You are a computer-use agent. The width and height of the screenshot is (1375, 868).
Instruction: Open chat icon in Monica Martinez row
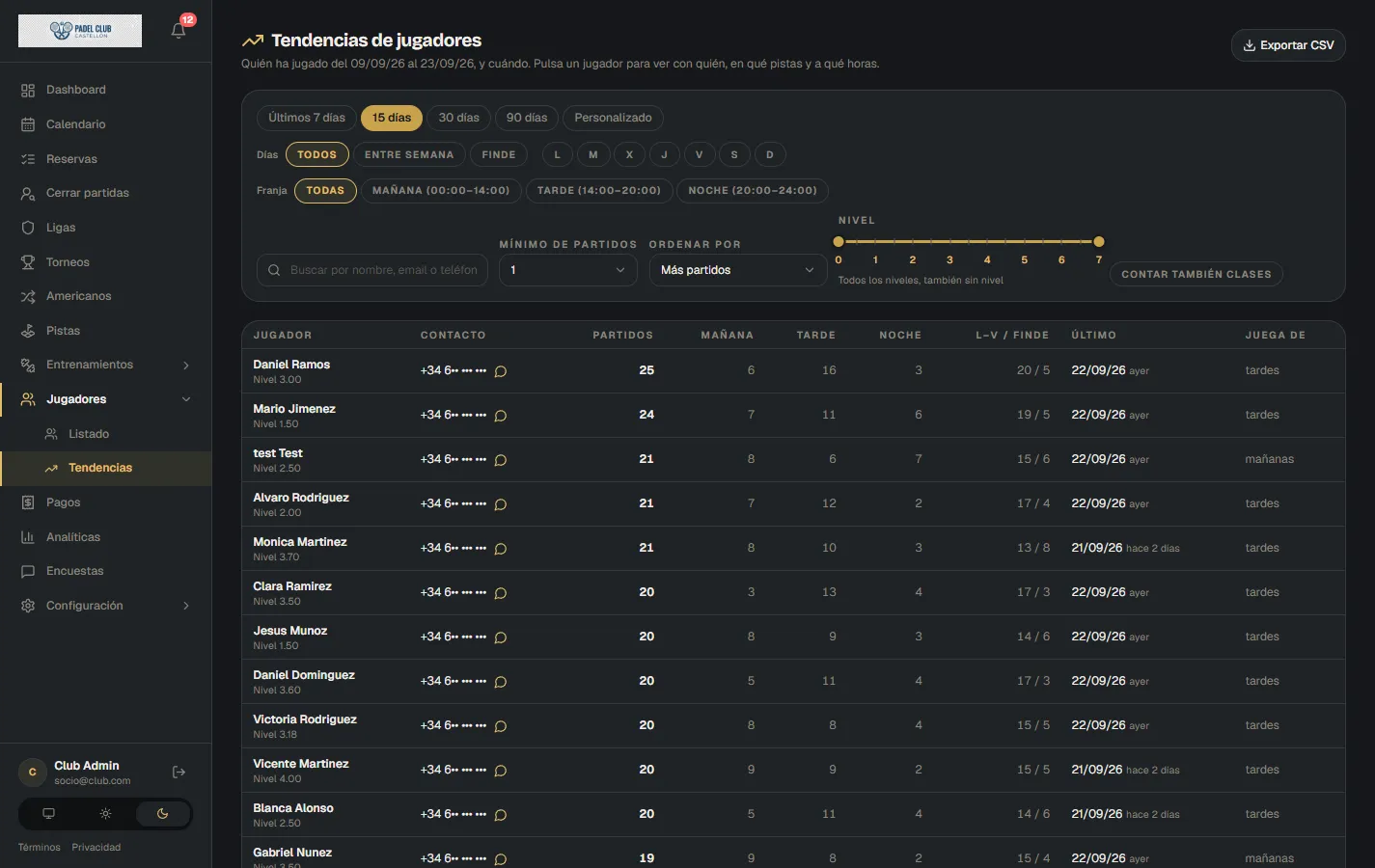[501, 549]
